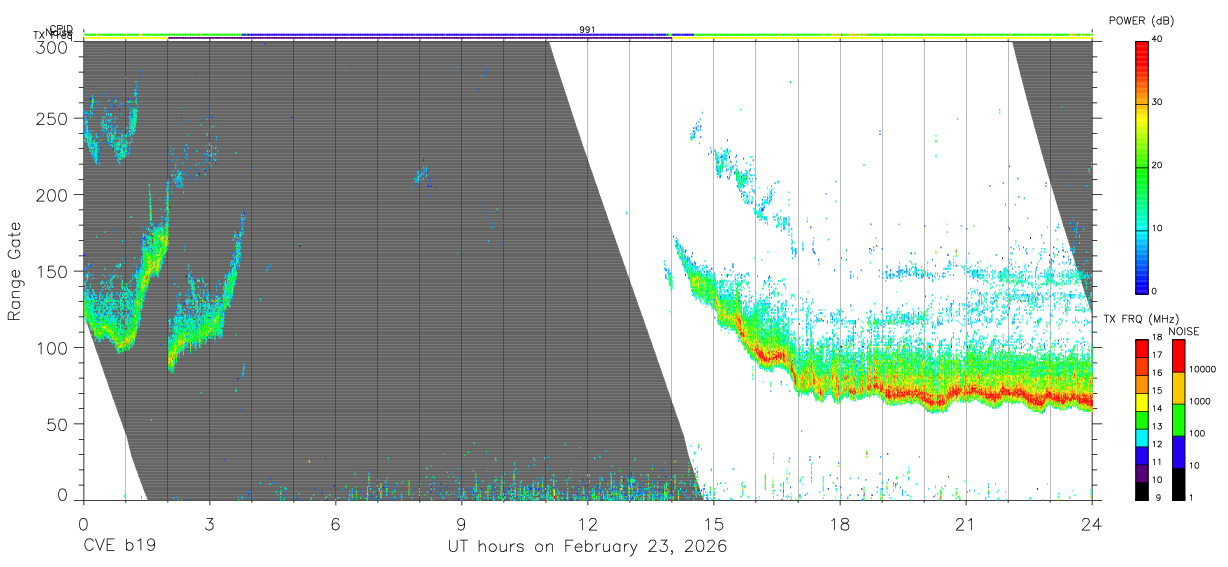Click the 200 tick on Range Gate axis
This screenshot has width=1228, height=567.
(x=54, y=195)
